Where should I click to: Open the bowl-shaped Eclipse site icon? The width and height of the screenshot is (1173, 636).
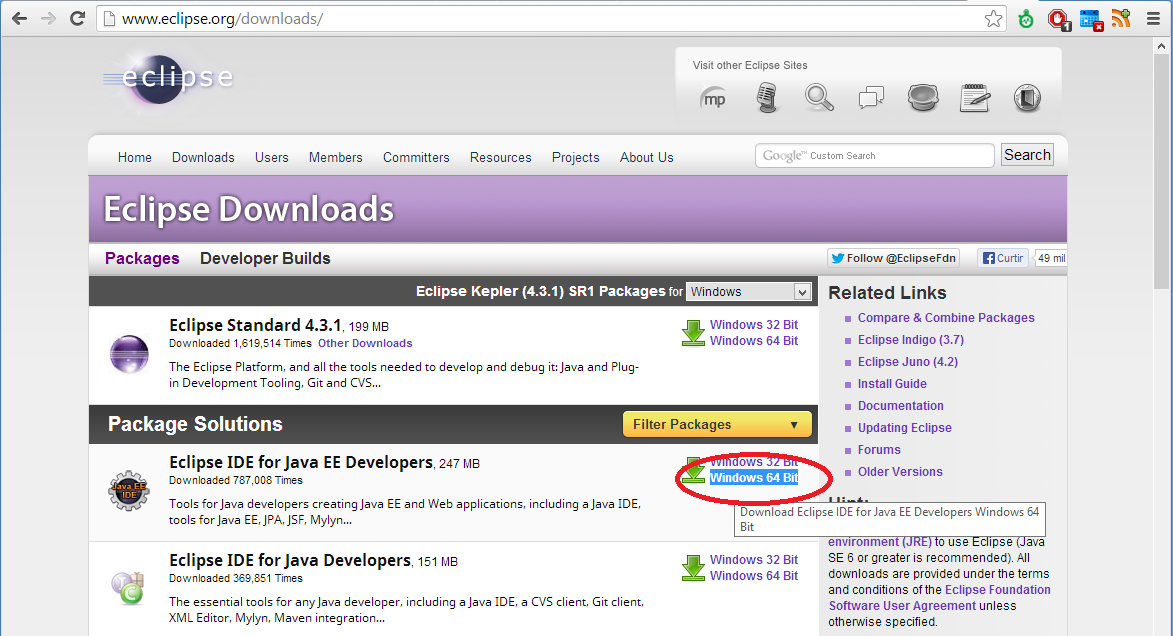923,98
